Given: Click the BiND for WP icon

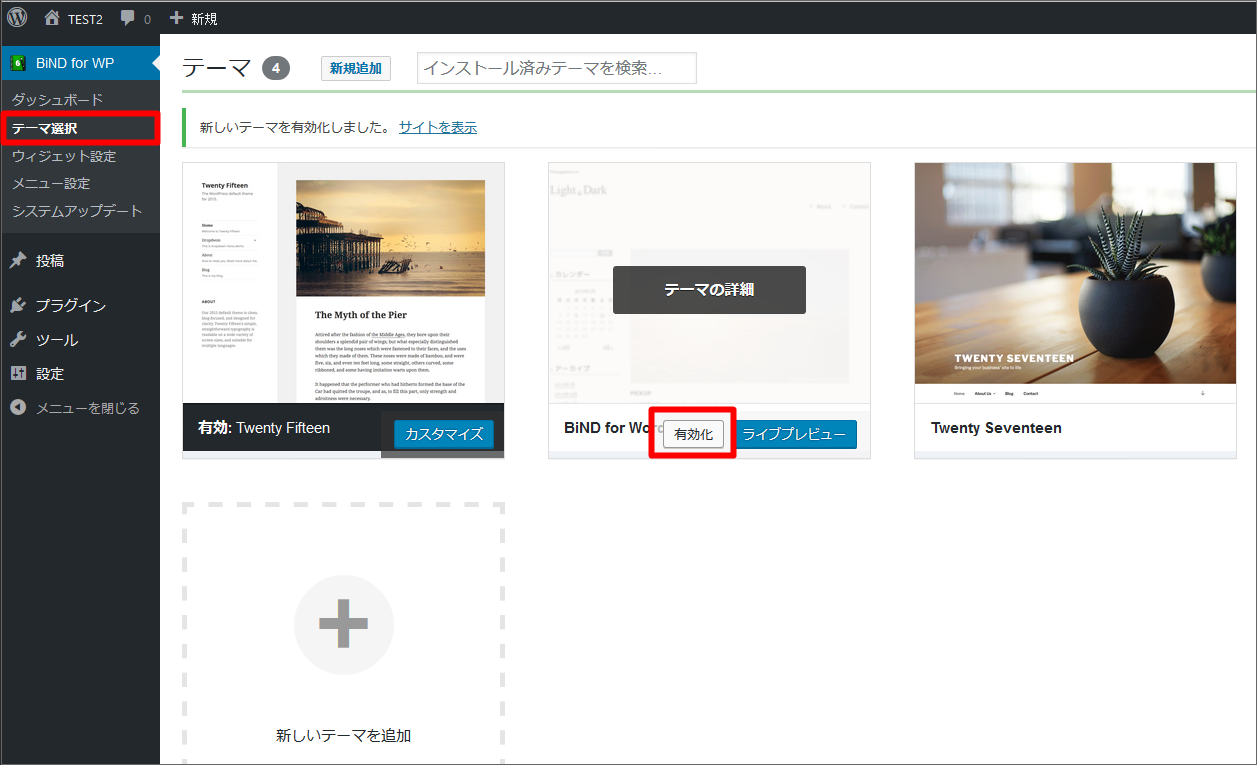Looking at the screenshot, I should (x=18, y=63).
